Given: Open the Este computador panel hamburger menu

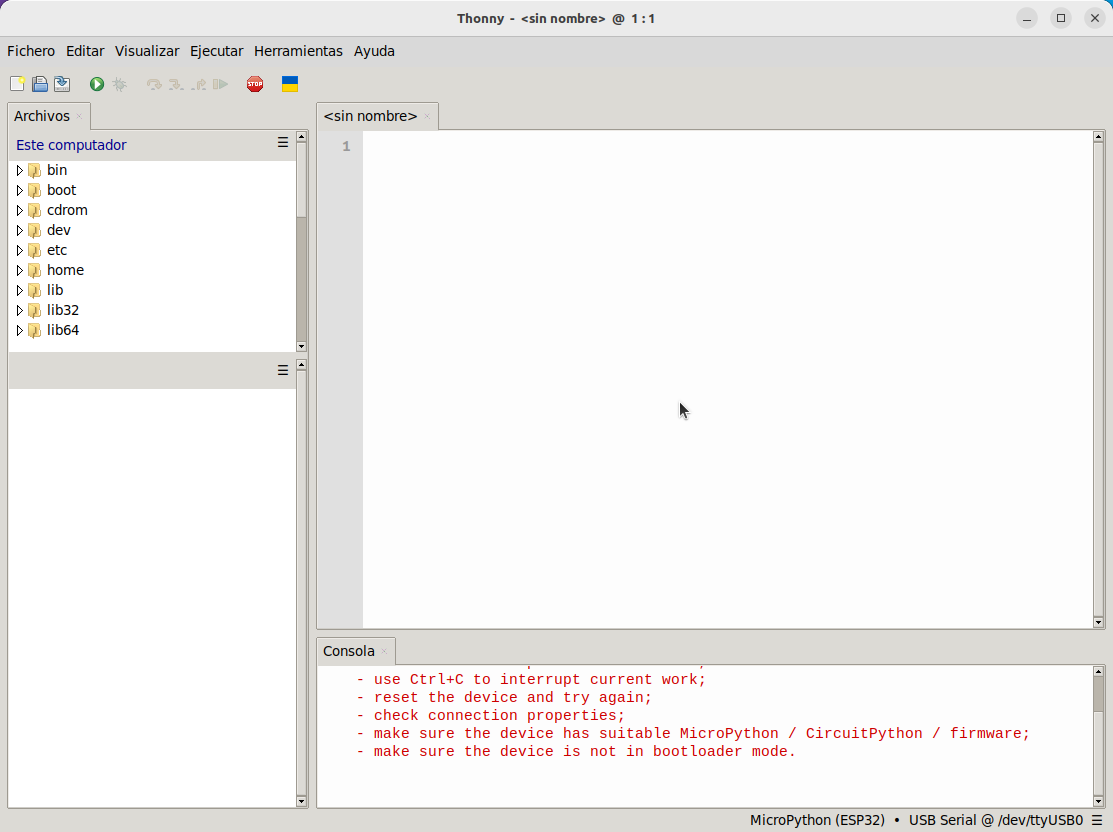Looking at the screenshot, I should pyautogui.click(x=283, y=143).
